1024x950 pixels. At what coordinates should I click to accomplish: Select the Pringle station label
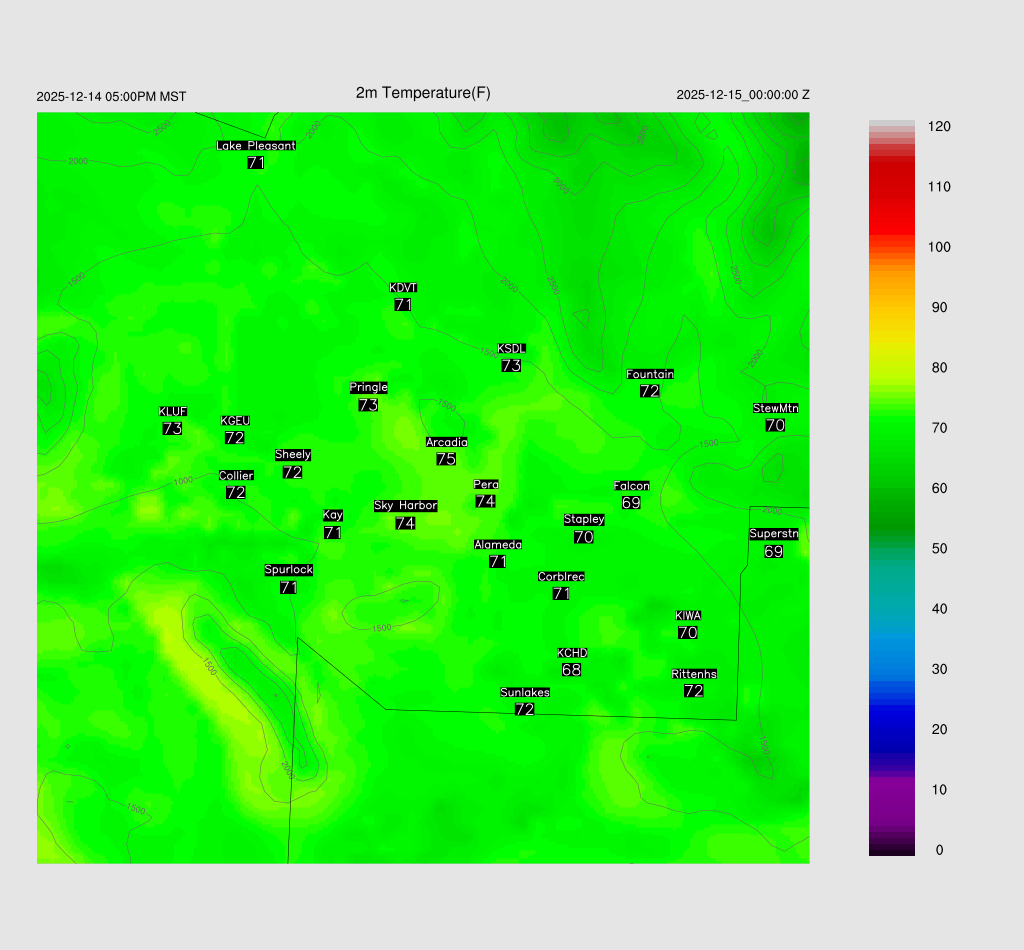(x=369, y=388)
